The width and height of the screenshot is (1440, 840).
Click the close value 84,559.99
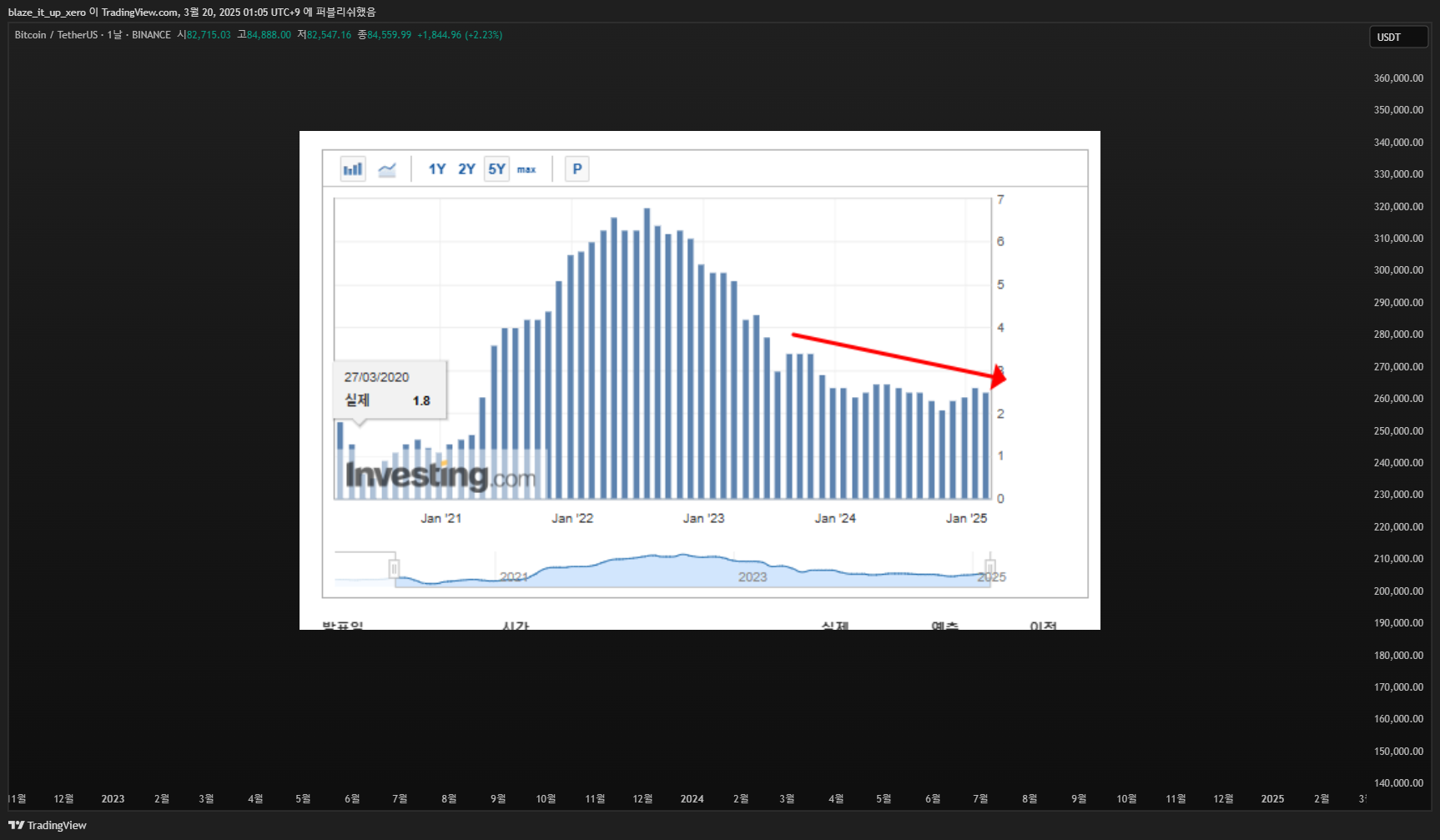point(389,35)
